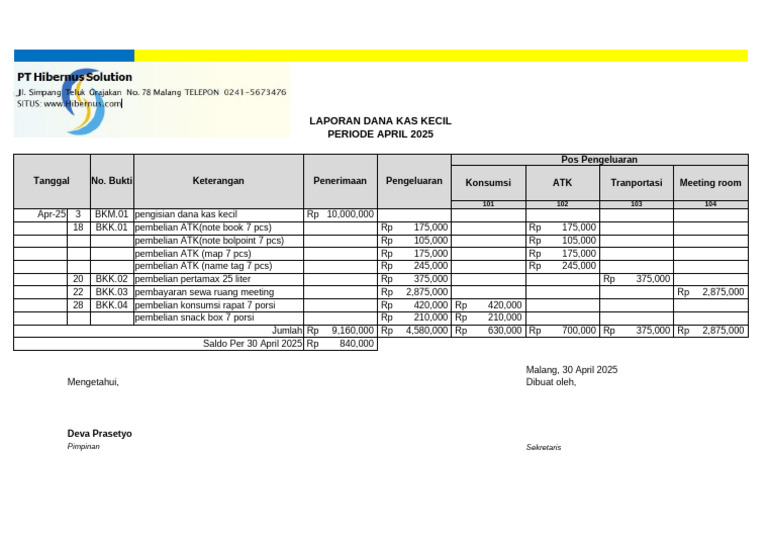Viewport: 768px width, 543px height.
Task: Select the Tanggal column header
Action: pos(51,181)
